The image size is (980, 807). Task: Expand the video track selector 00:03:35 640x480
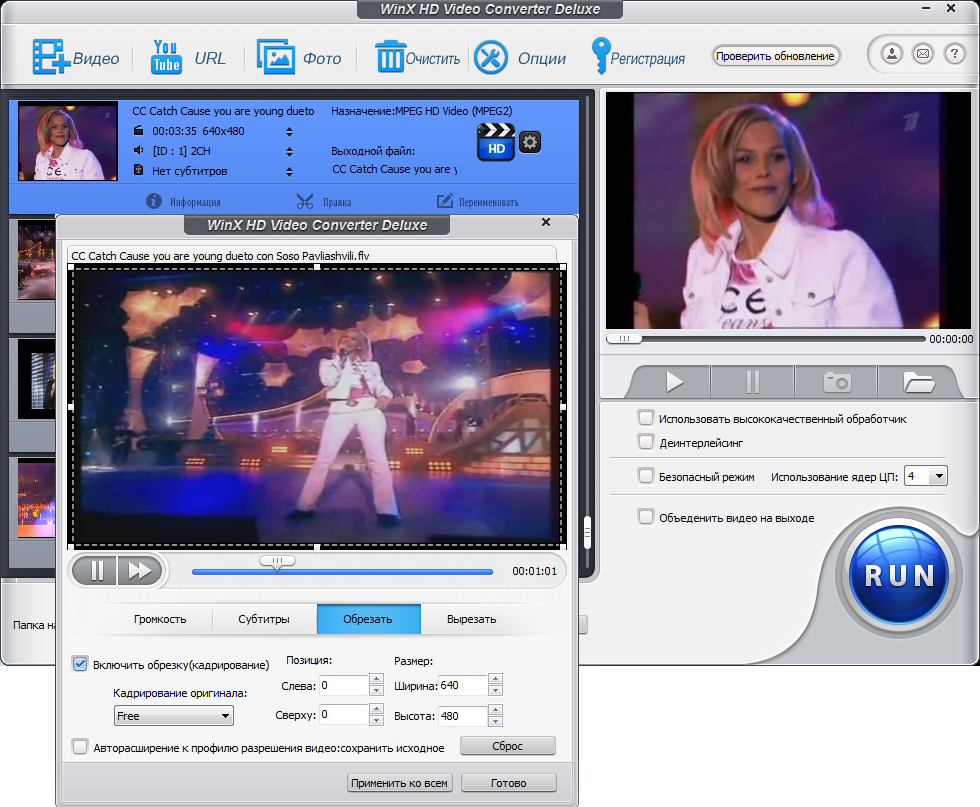click(289, 132)
